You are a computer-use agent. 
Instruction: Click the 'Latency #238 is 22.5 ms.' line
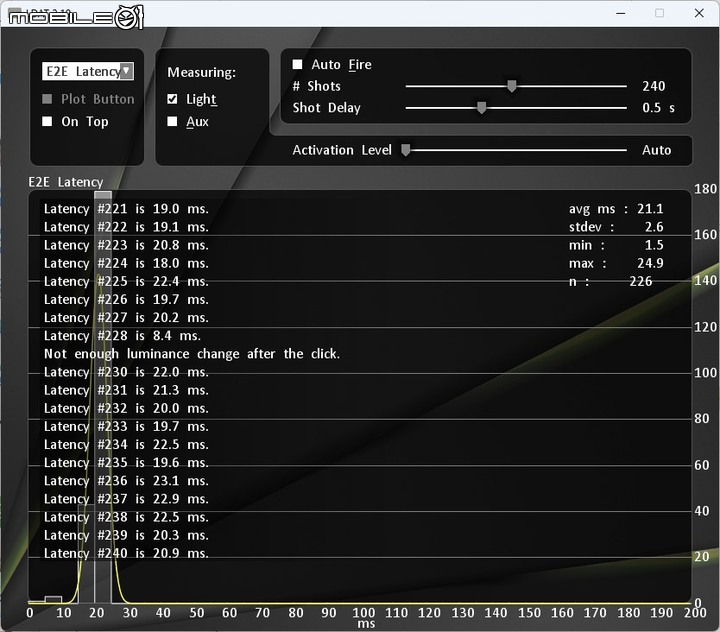tap(126, 517)
